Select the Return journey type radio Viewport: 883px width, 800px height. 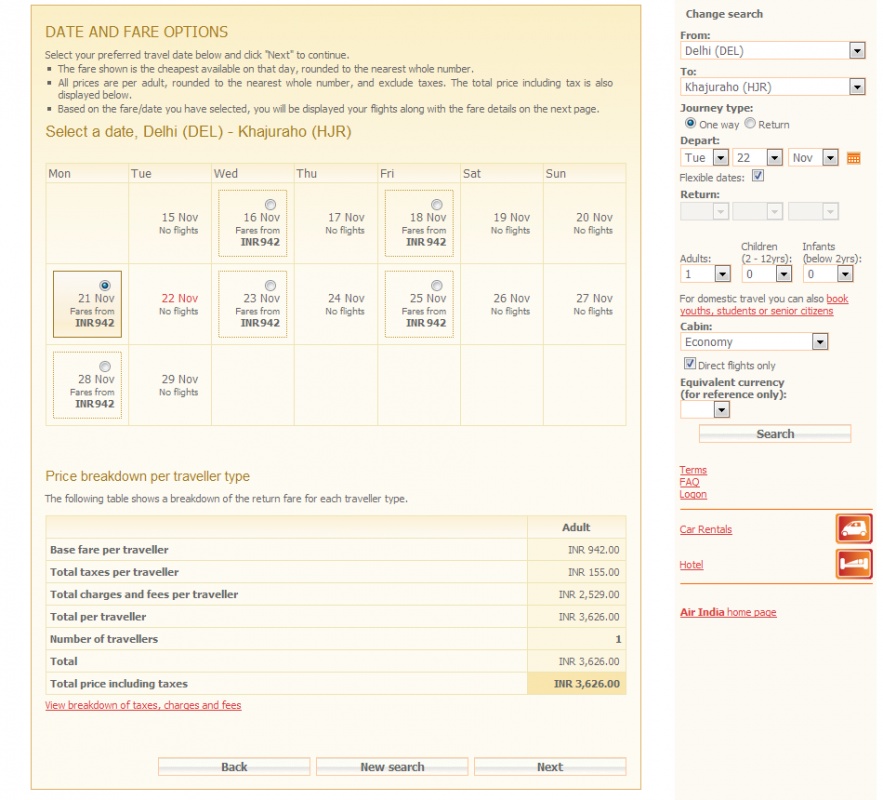pos(750,124)
